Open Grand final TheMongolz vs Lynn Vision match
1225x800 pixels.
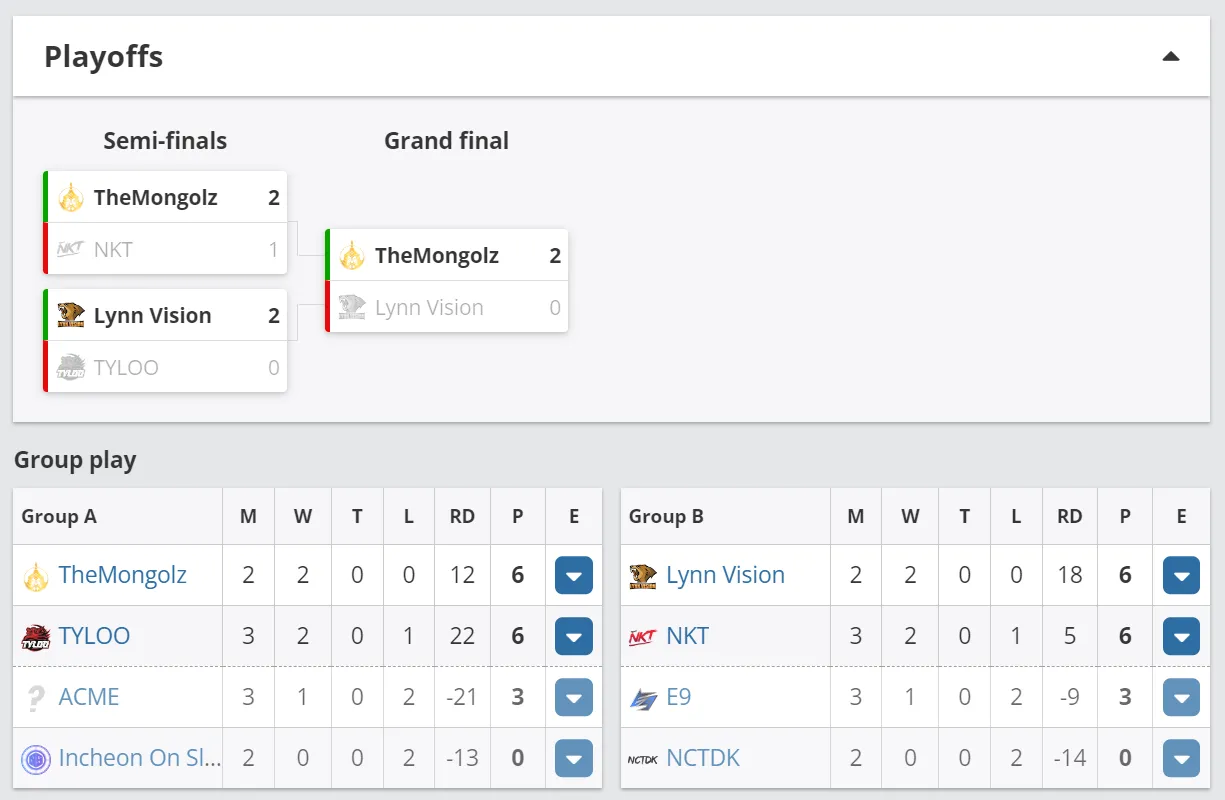(x=447, y=281)
